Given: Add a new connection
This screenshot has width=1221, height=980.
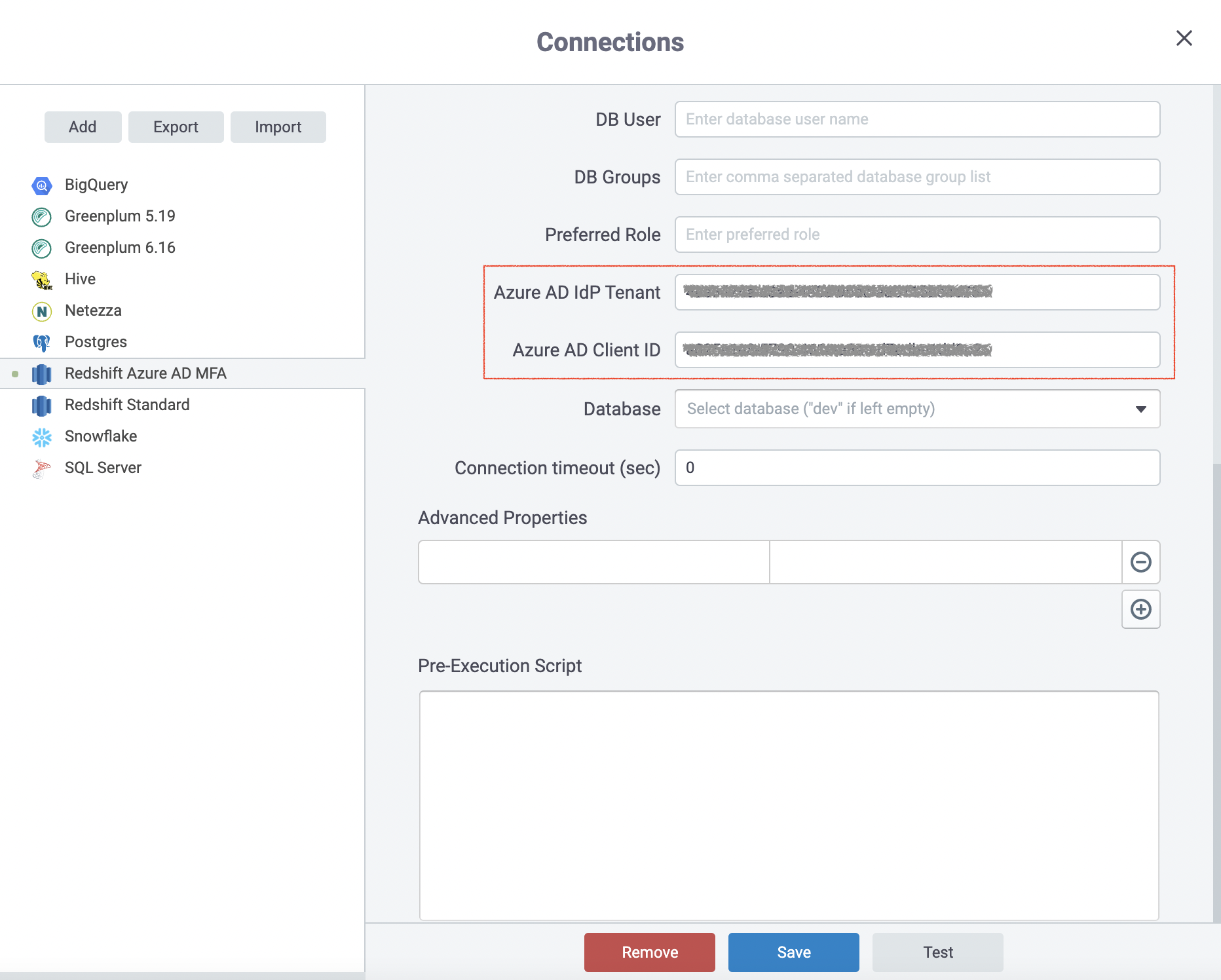Looking at the screenshot, I should point(83,126).
